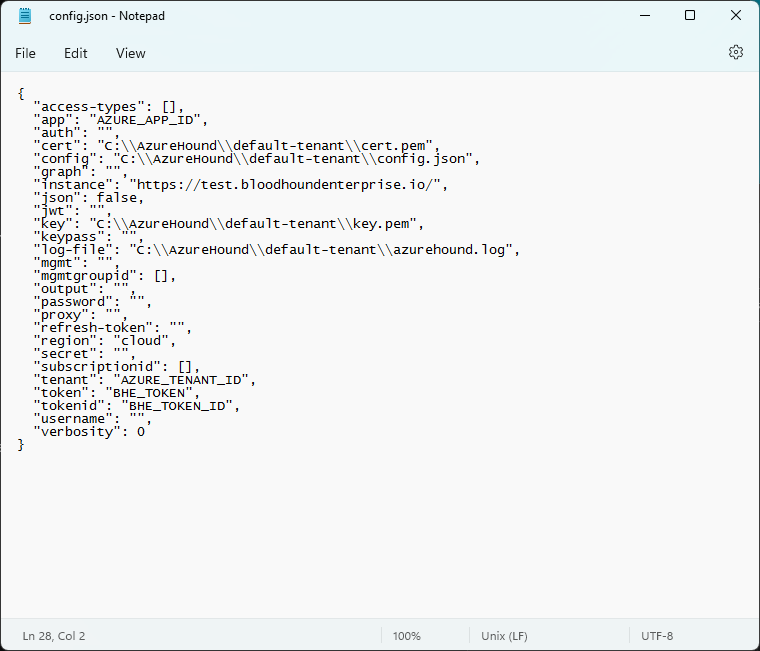Click the "username": "" line

(93, 419)
